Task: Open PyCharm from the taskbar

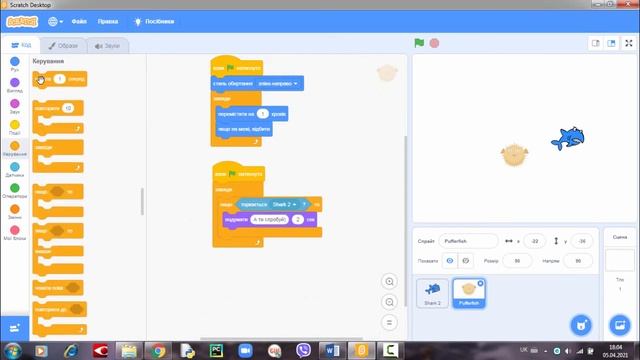Action: (x=216, y=351)
